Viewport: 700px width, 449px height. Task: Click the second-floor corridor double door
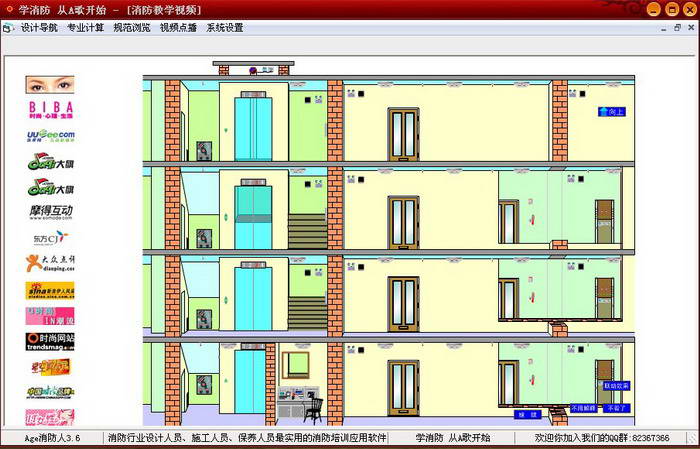404,304
